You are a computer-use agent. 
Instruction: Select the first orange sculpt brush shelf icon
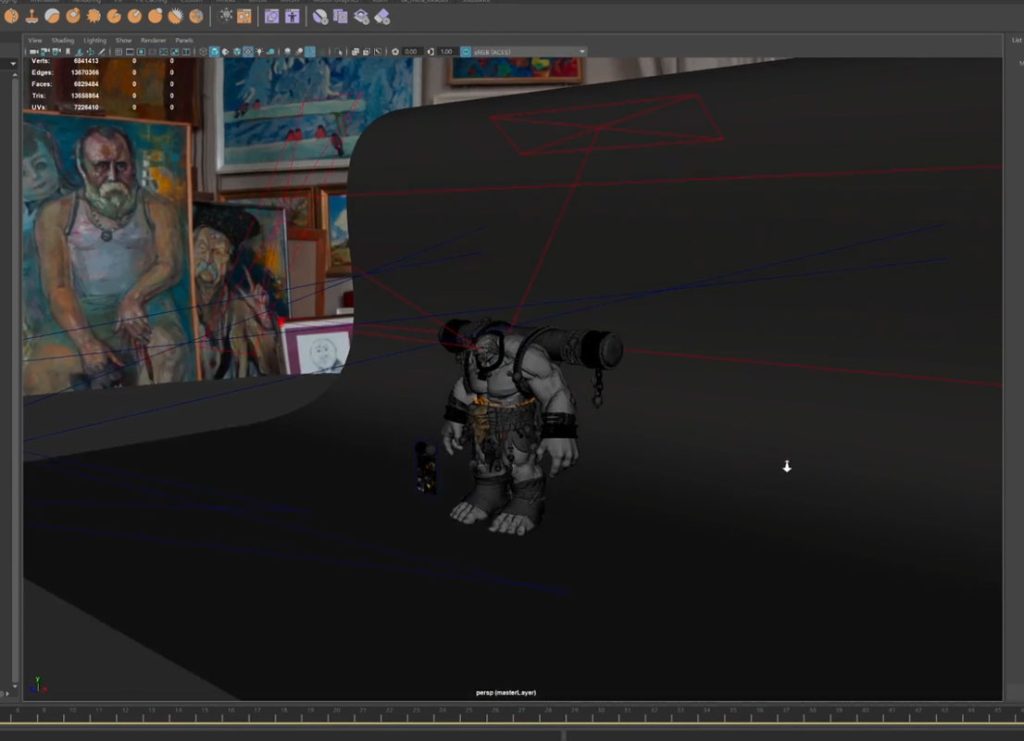12,16
